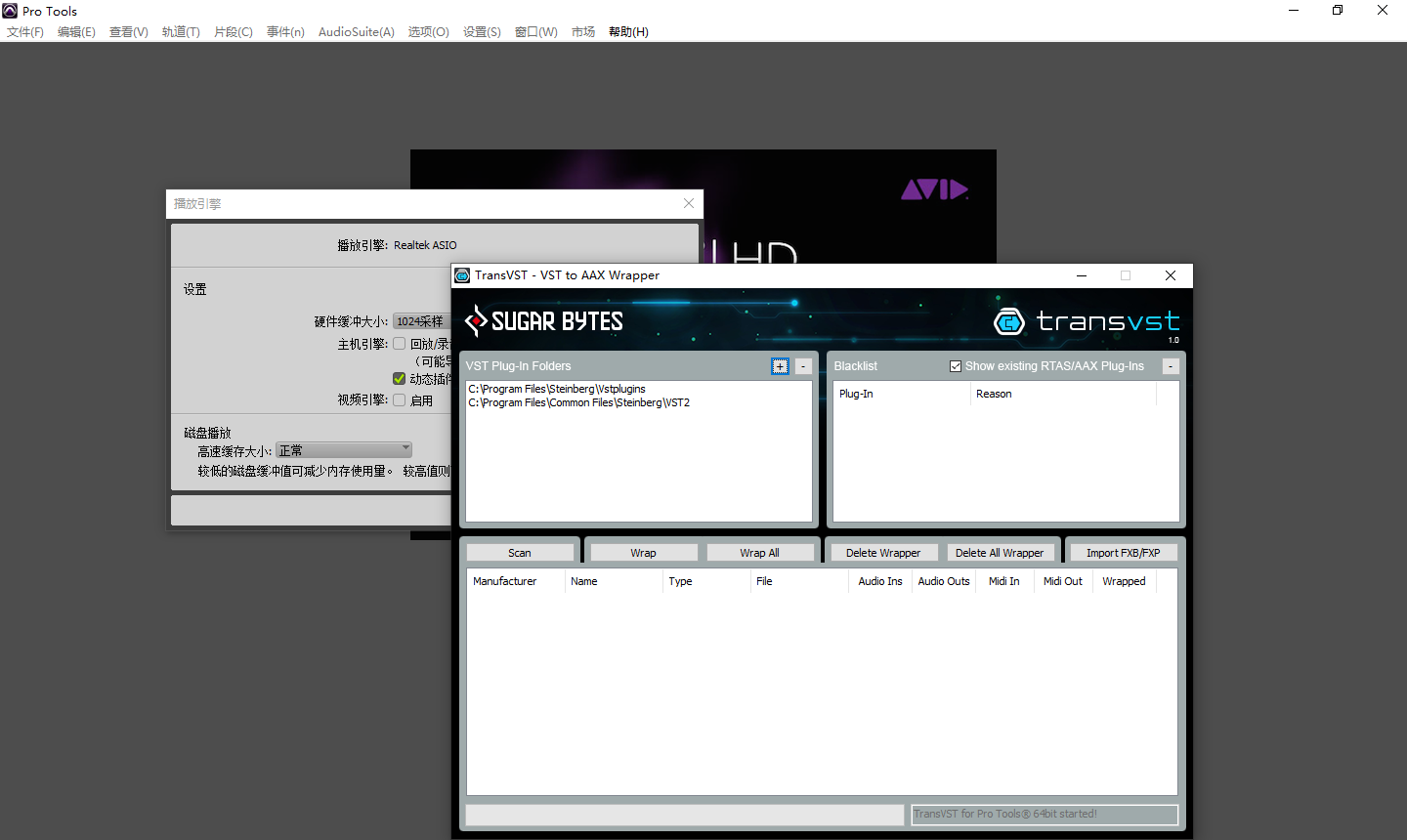Open the 文件(F) menu
Image resolution: width=1407 pixels, height=840 pixels.
click(25, 32)
